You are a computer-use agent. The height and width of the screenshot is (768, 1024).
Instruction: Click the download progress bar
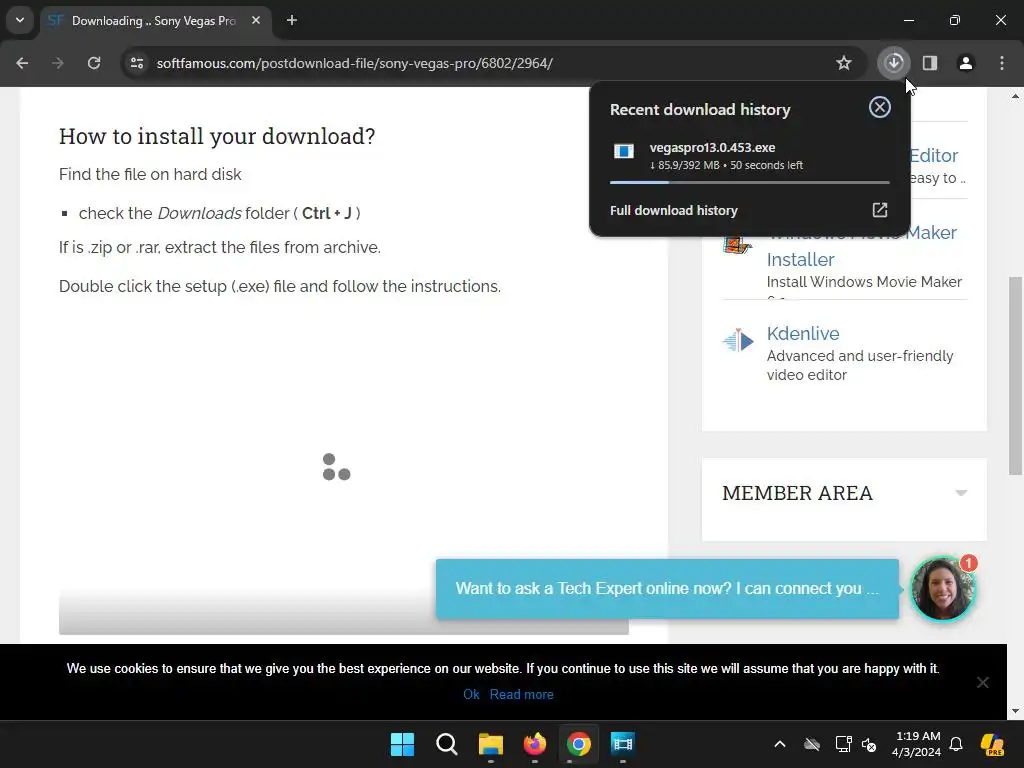pos(750,182)
